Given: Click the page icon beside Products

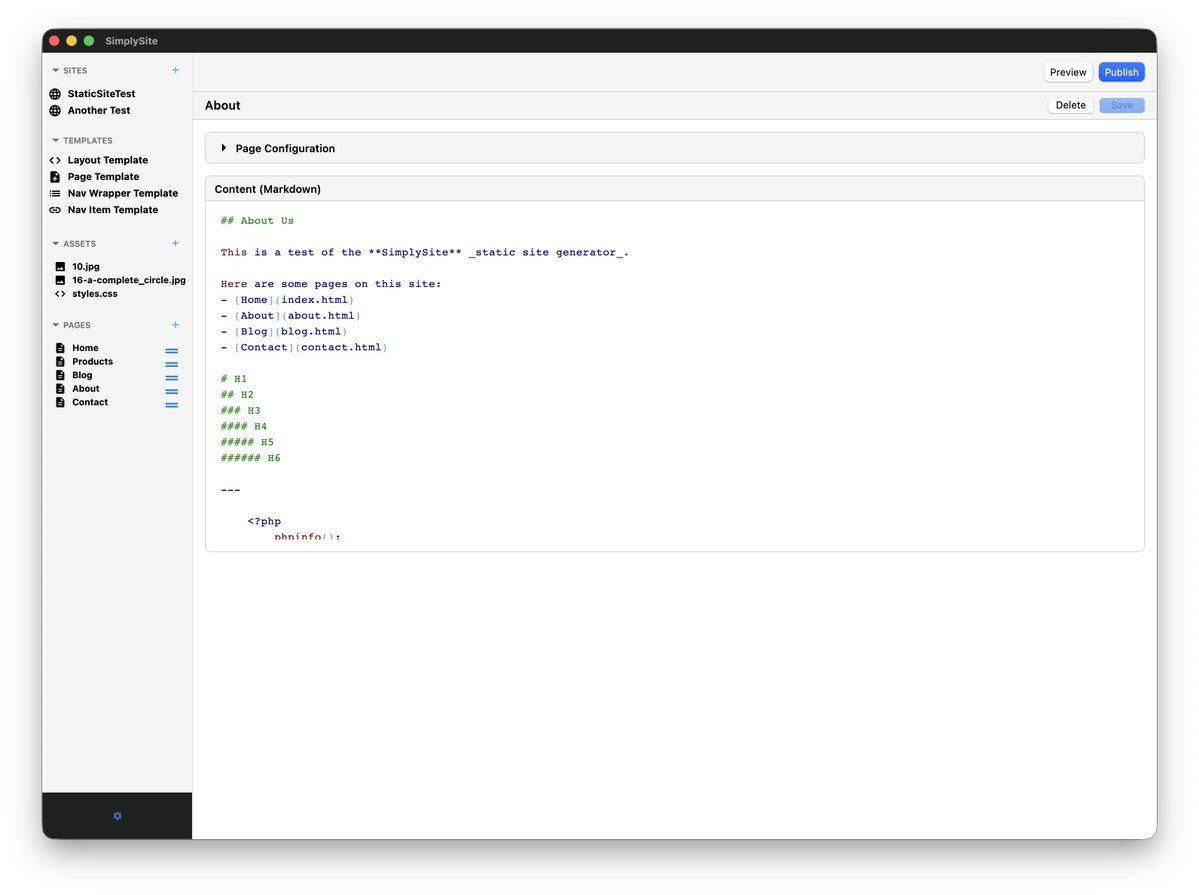Looking at the screenshot, I should (x=60, y=362).
